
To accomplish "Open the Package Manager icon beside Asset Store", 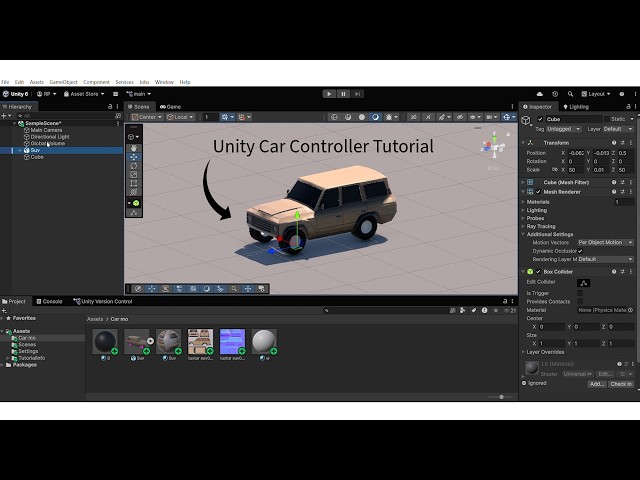I will (x=116, y=94).
